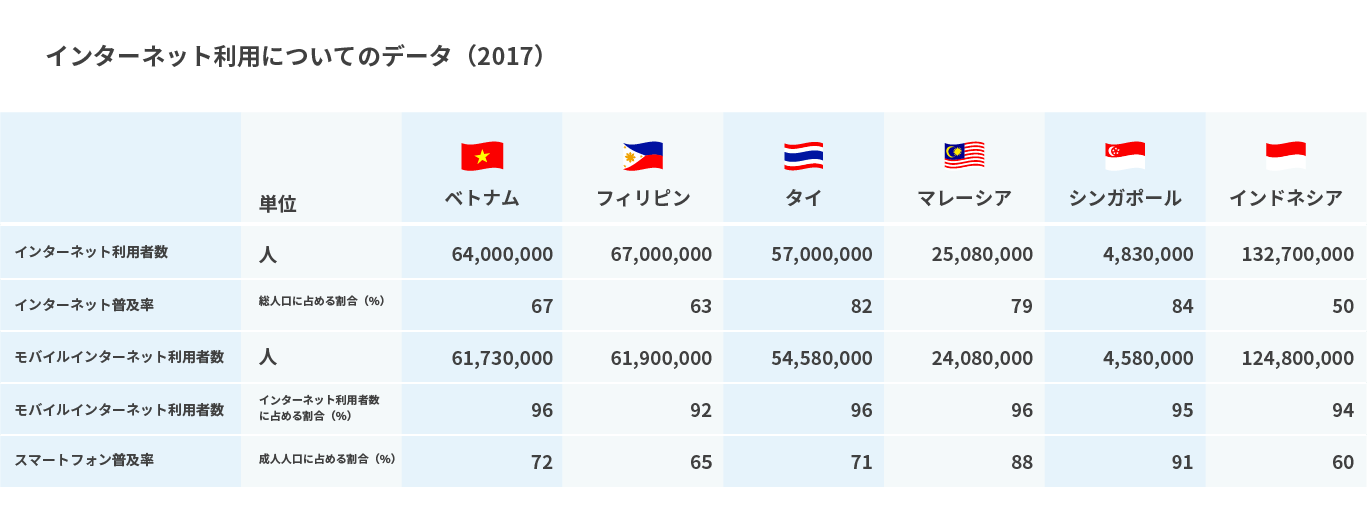Select Thailand's 54,580,000 mobile users cell

point(821,358)
